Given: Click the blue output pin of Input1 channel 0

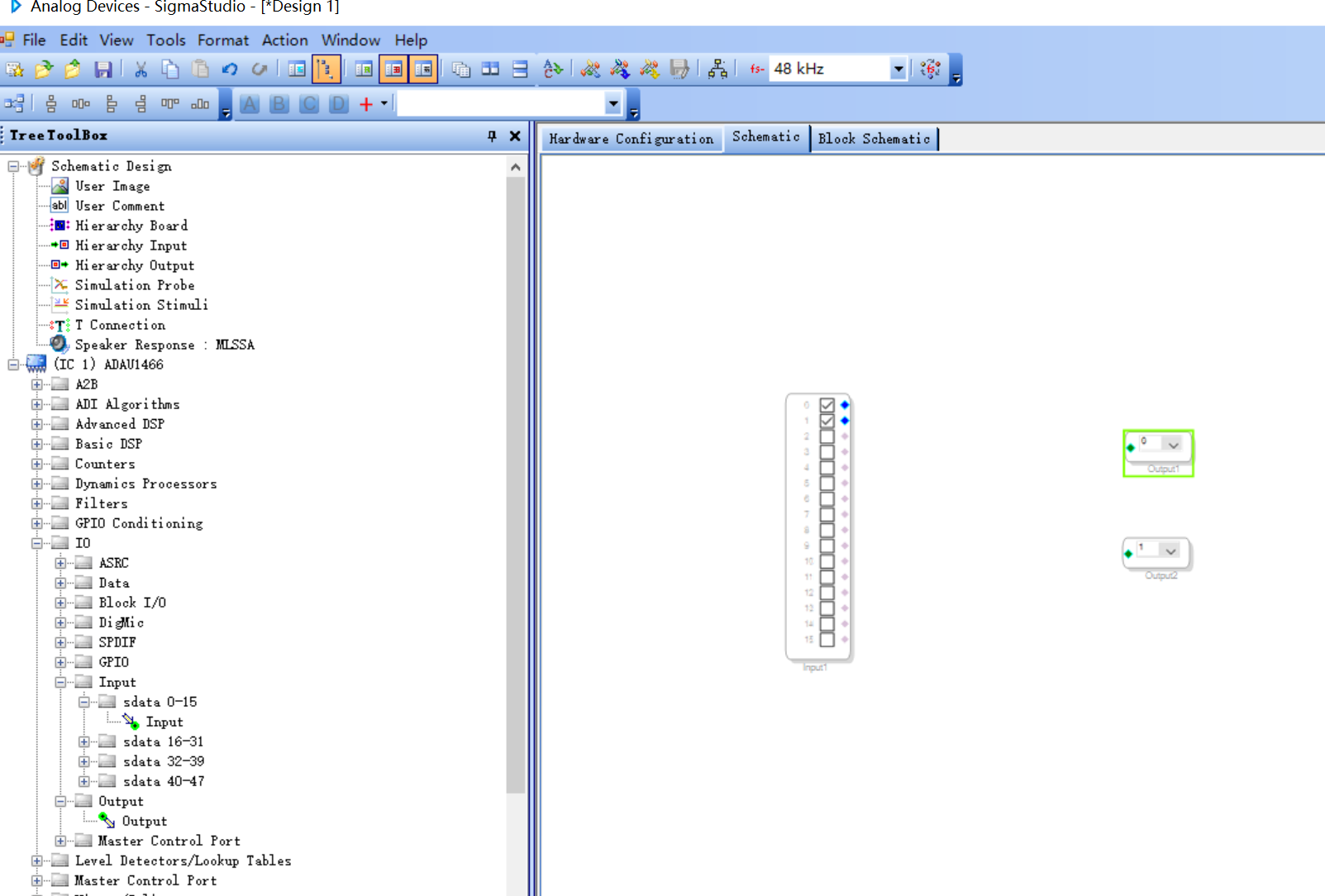Looking at the screenshot, I should [845, 405].
